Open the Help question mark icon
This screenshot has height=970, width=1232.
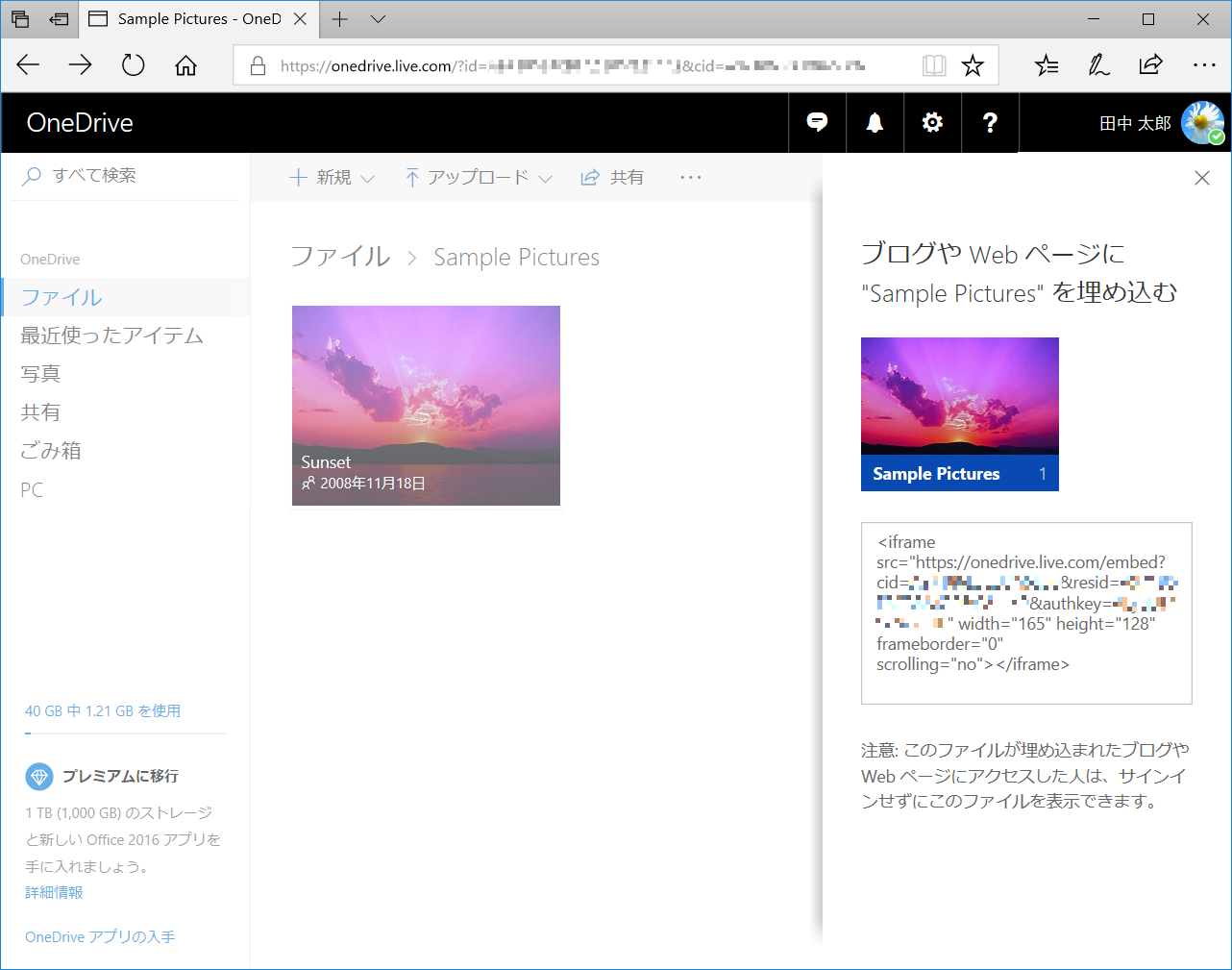(990, 122)
